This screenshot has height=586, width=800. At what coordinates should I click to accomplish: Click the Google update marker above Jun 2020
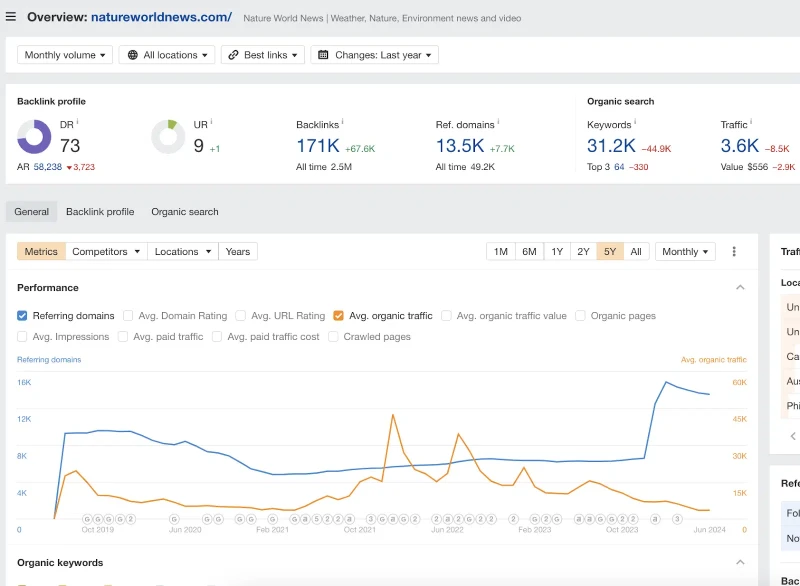click(174, 519)
